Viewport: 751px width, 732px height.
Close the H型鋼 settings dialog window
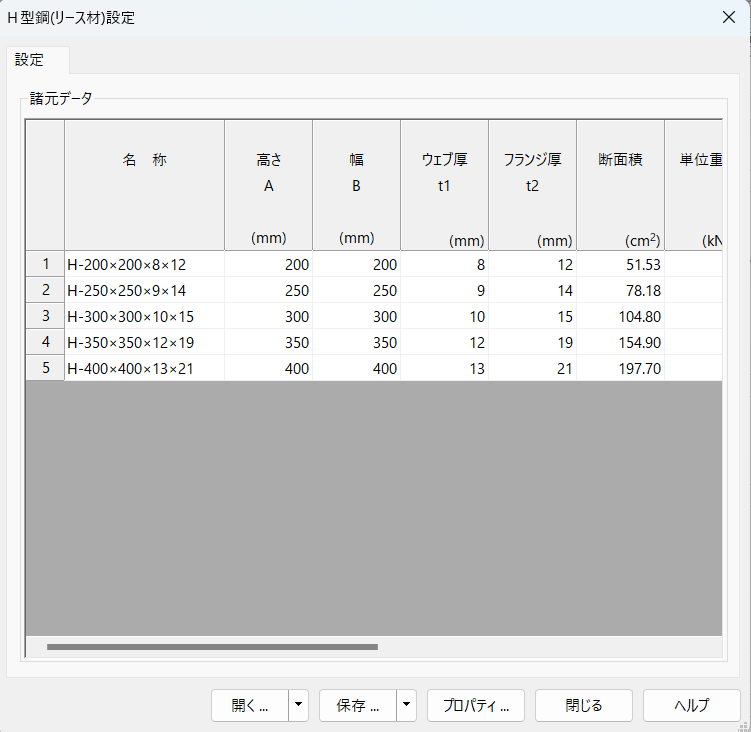click(728, 17)
